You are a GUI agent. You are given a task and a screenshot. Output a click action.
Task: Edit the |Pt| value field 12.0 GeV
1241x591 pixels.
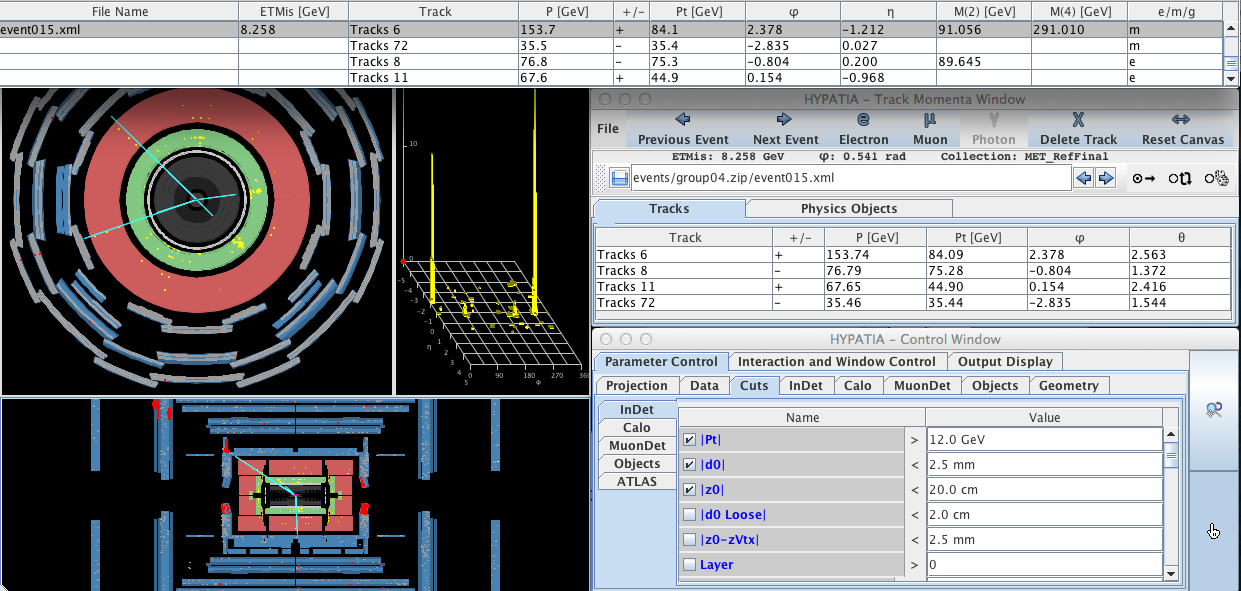click(1043, 440)
